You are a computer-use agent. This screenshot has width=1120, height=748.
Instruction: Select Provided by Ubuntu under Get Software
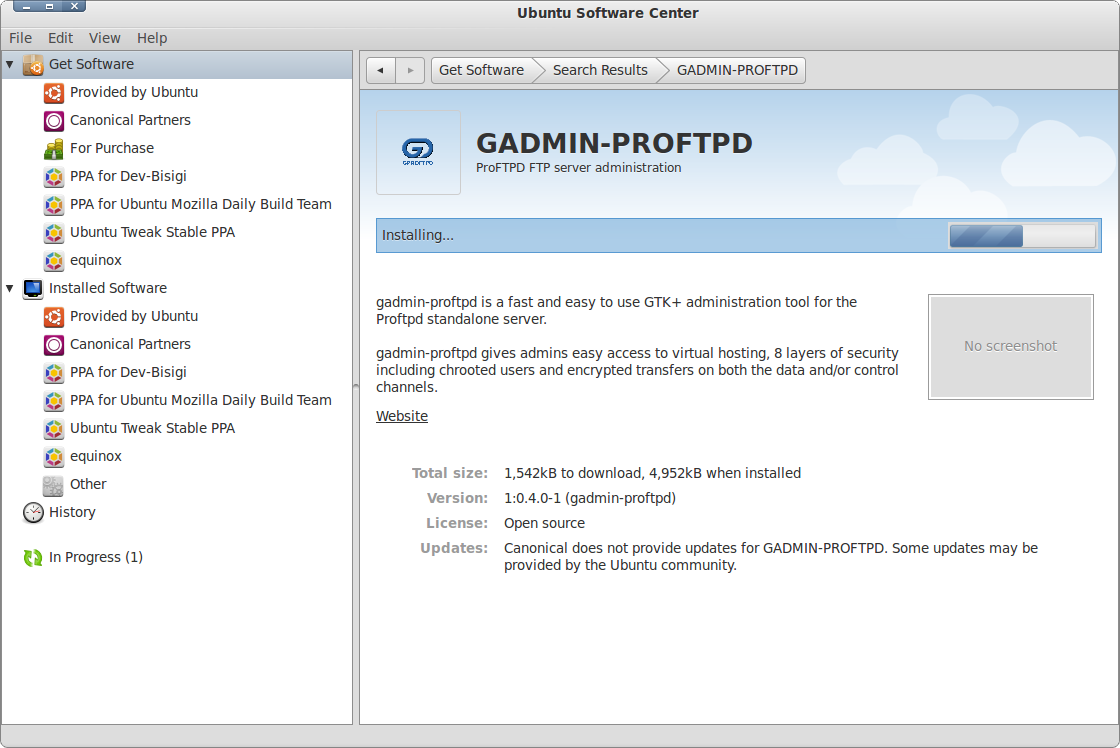134,92
